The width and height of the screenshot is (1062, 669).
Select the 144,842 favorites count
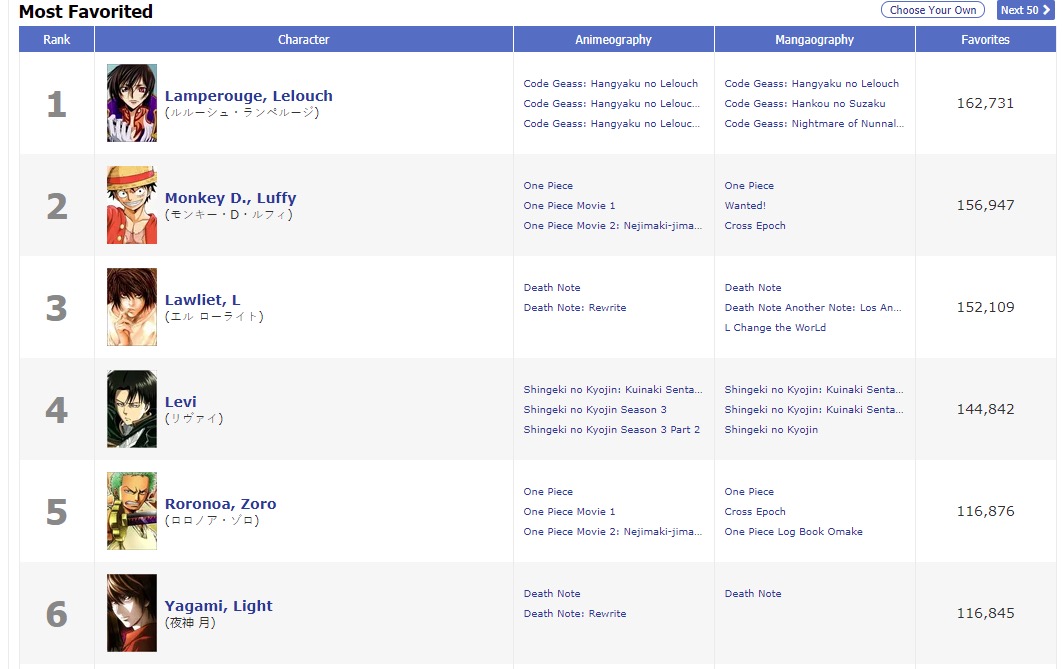(985, 409)
